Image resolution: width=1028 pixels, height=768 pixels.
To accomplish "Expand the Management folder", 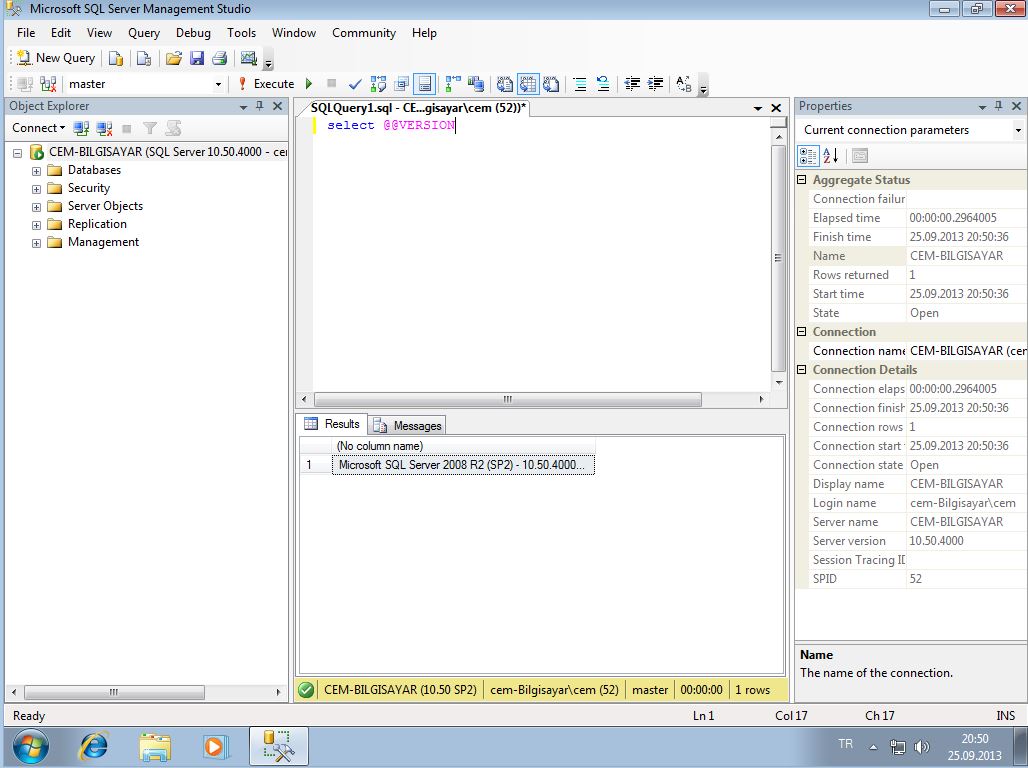I will (36, 243).
